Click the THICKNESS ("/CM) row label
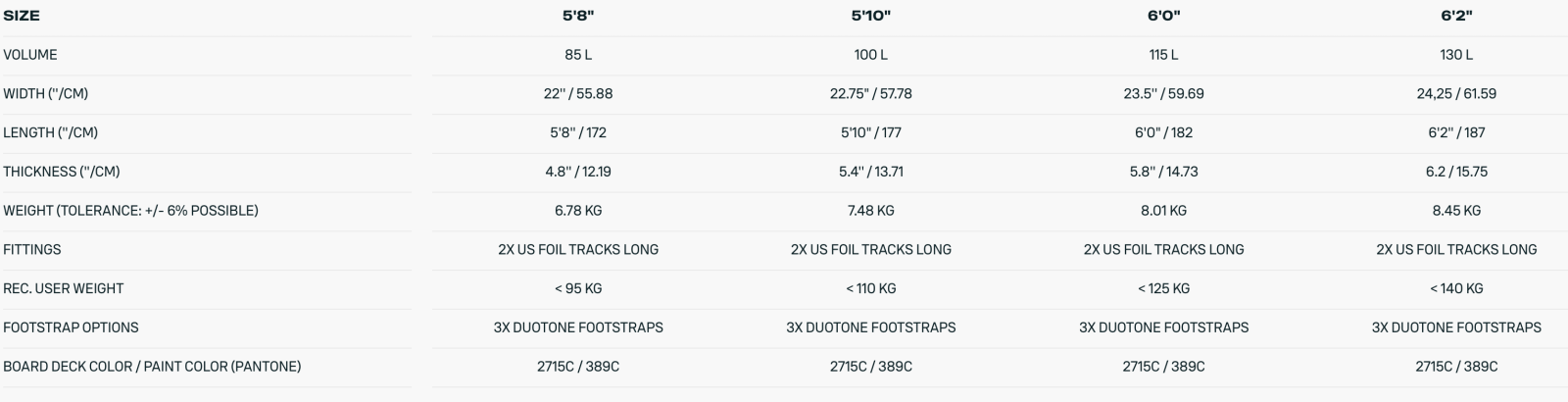 (62, 172)
